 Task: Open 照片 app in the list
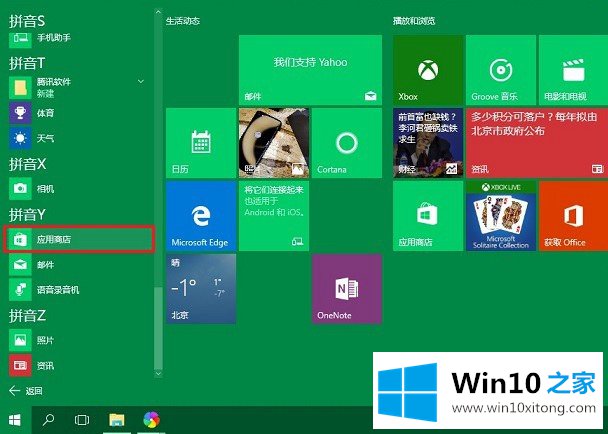[78, 340]
